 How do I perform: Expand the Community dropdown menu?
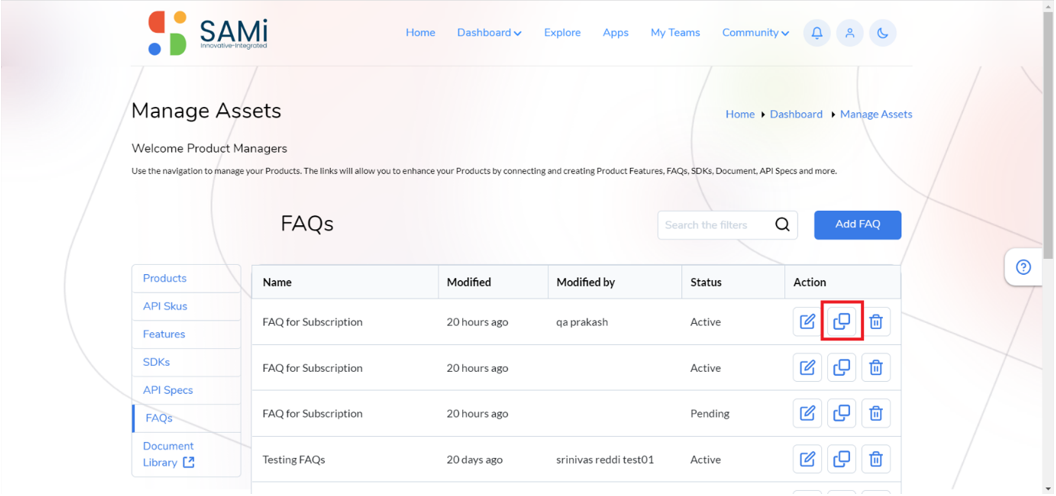pos(756,32)
